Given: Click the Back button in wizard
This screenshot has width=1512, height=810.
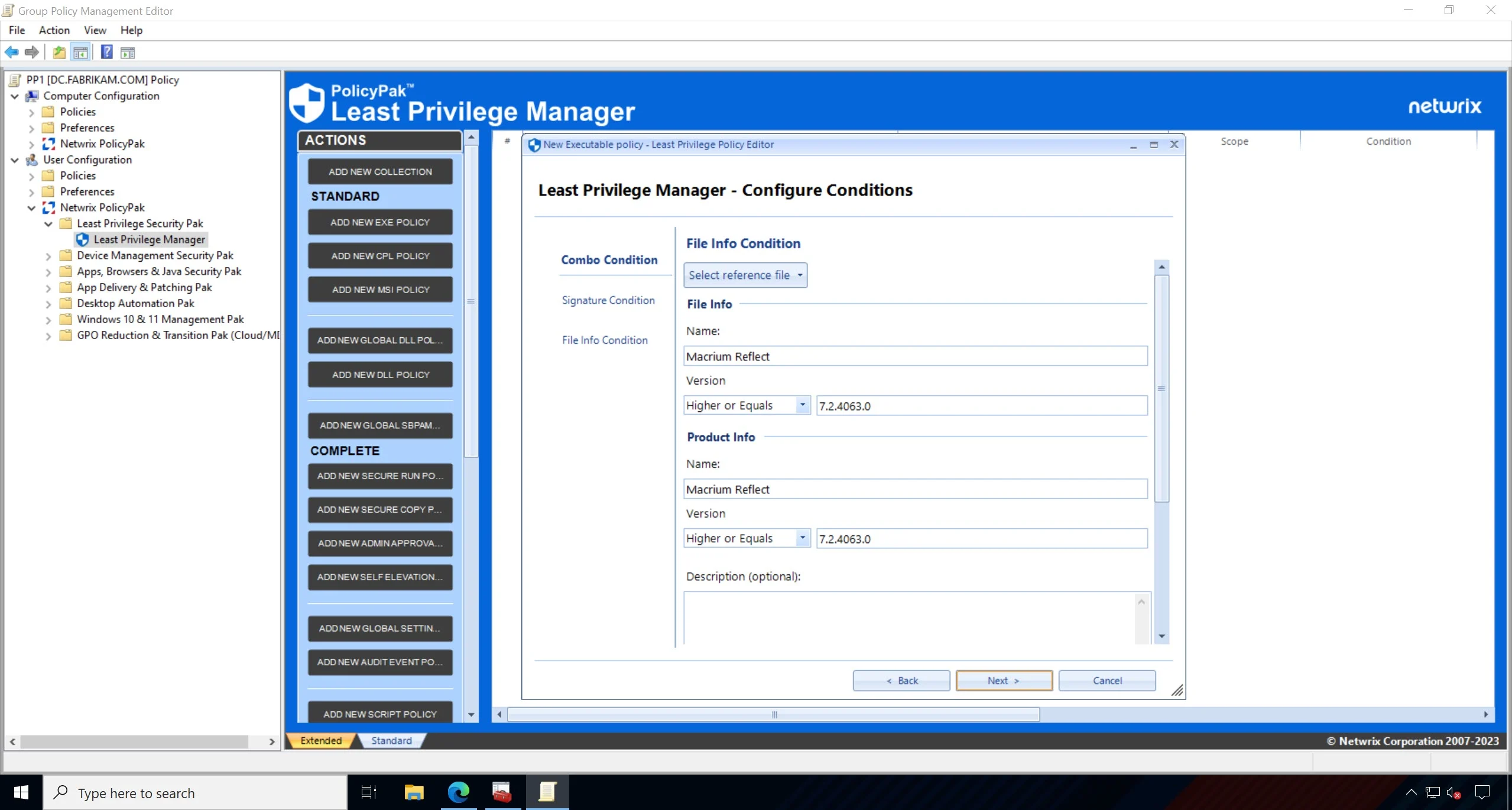Looking at the screenshot, I should (x=901, y=681).
